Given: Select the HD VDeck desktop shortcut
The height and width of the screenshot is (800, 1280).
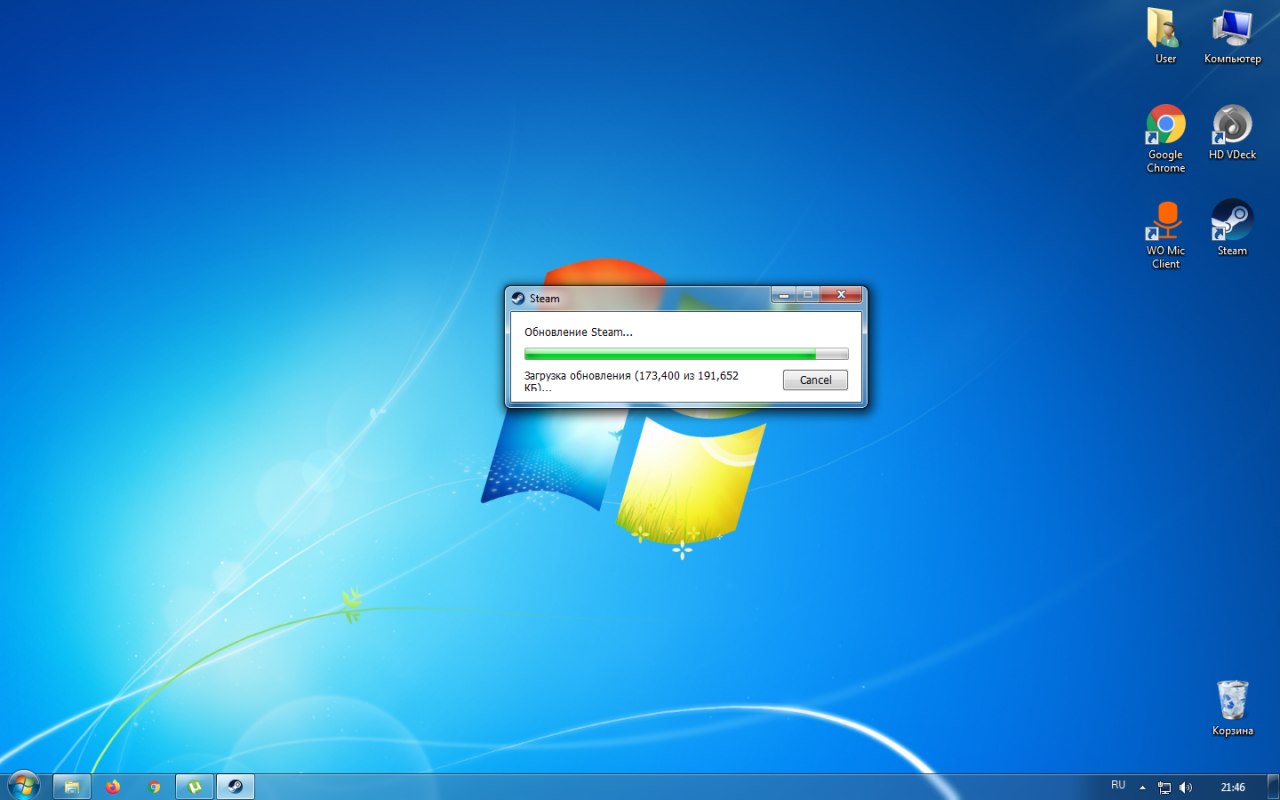Looking at the screenshot, I should pyautogui.click(x=1232, y=132).
